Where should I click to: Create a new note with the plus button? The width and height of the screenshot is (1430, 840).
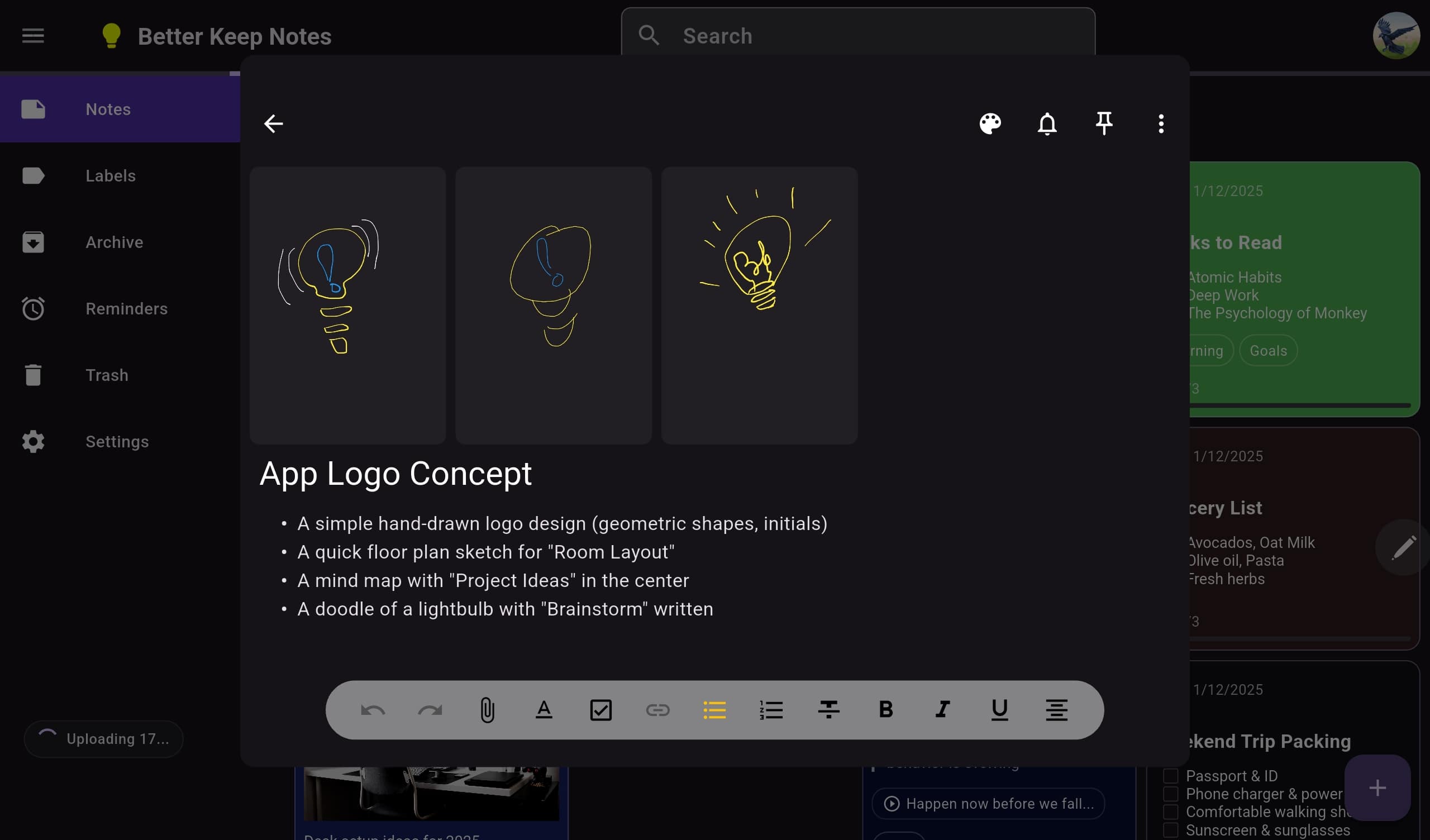[1379, 788]
